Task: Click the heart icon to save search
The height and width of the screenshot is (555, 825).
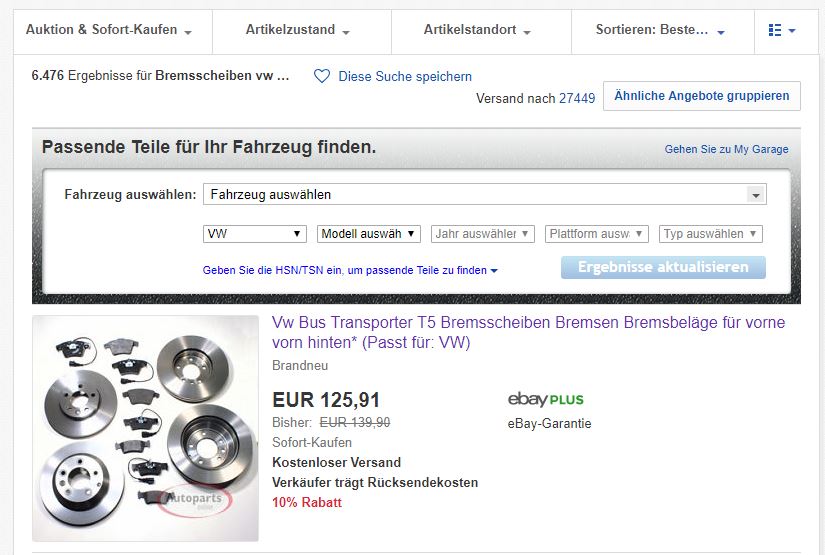Action: point(321,76)
